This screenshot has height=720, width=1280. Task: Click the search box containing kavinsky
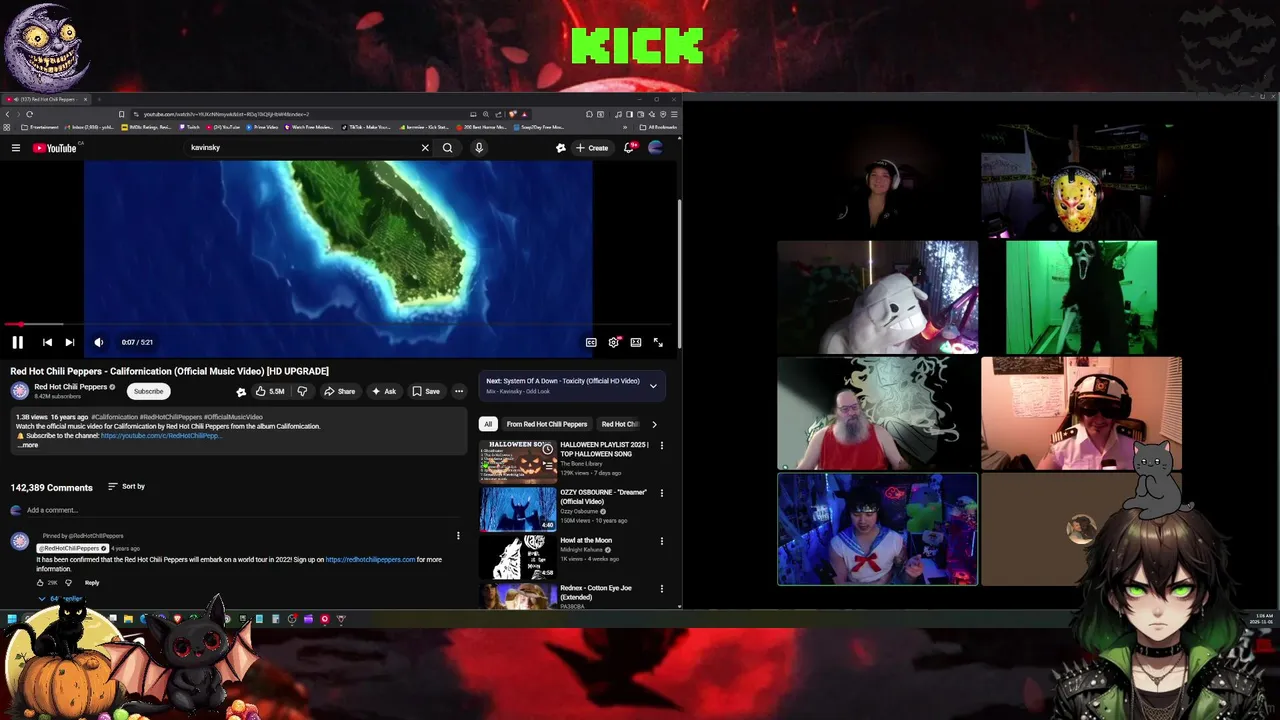(x=300, y=148)
